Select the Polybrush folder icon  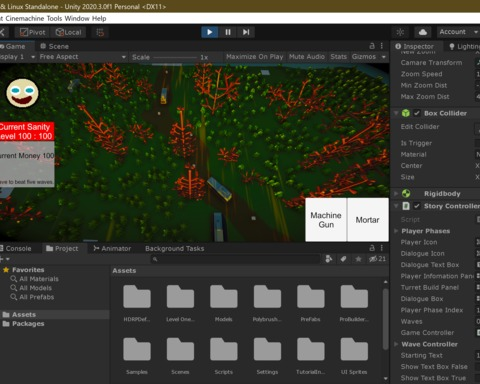click(267, 297)
